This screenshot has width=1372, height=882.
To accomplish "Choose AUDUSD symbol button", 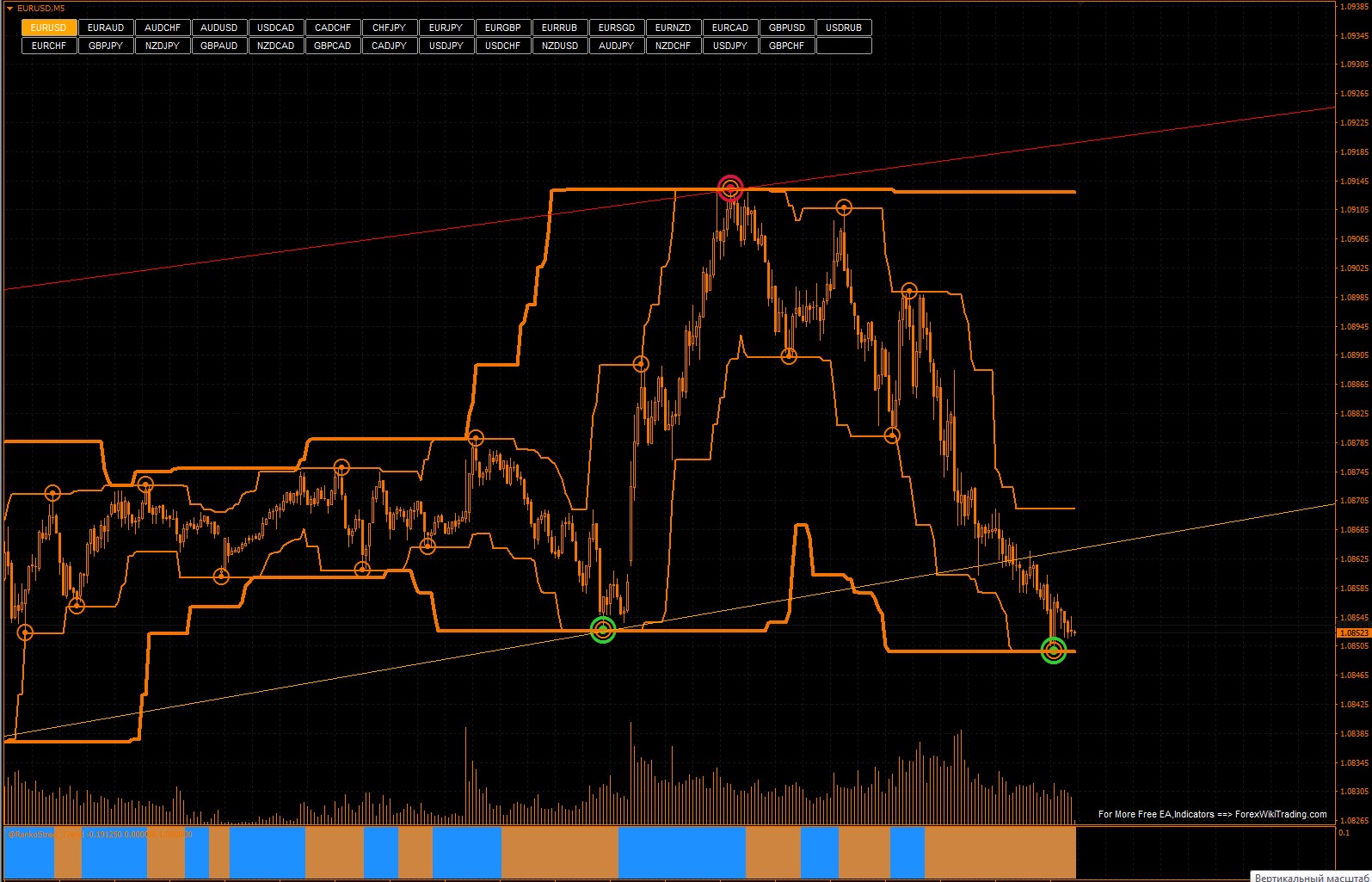I will click(x=218, y=28).
